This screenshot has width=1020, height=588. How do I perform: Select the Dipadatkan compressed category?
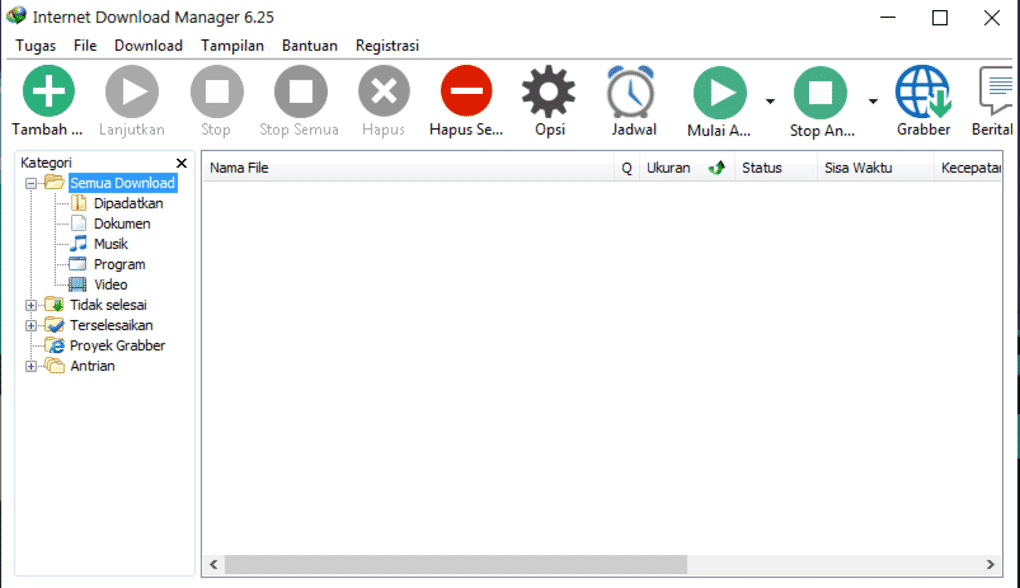click(128, 204)
